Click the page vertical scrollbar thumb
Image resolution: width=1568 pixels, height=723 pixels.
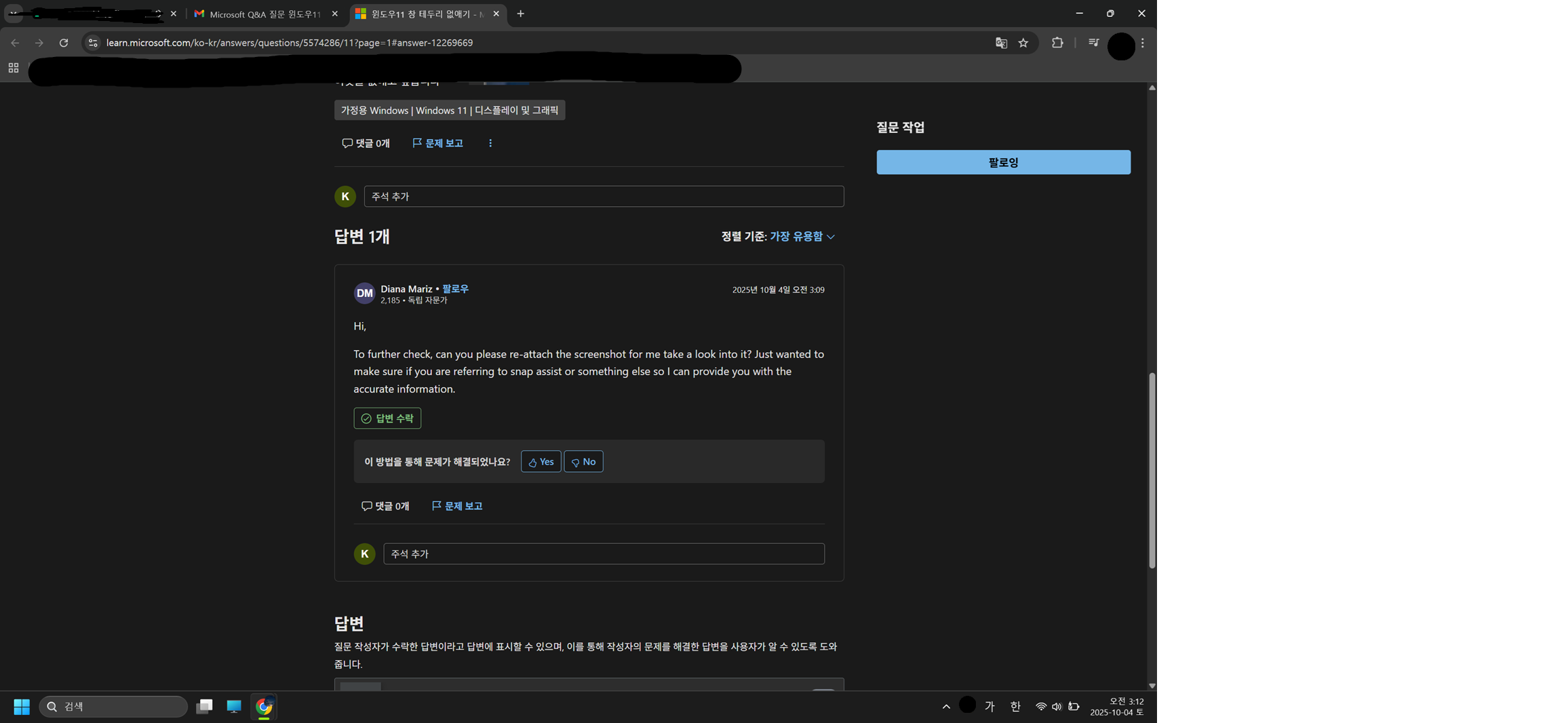click(x=1152, y=470)
